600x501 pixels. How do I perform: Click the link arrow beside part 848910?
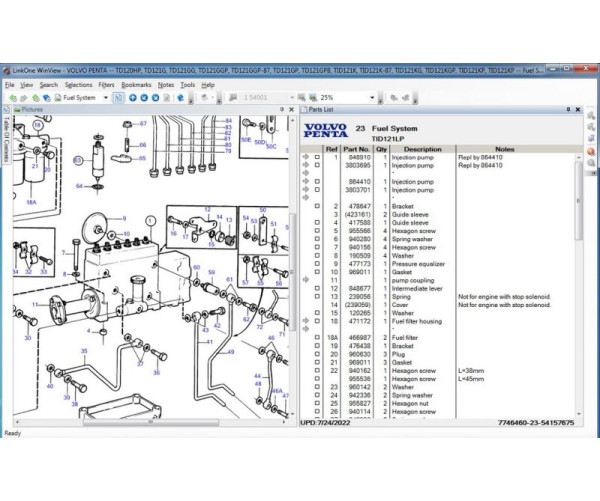click(x=305, y=158)
